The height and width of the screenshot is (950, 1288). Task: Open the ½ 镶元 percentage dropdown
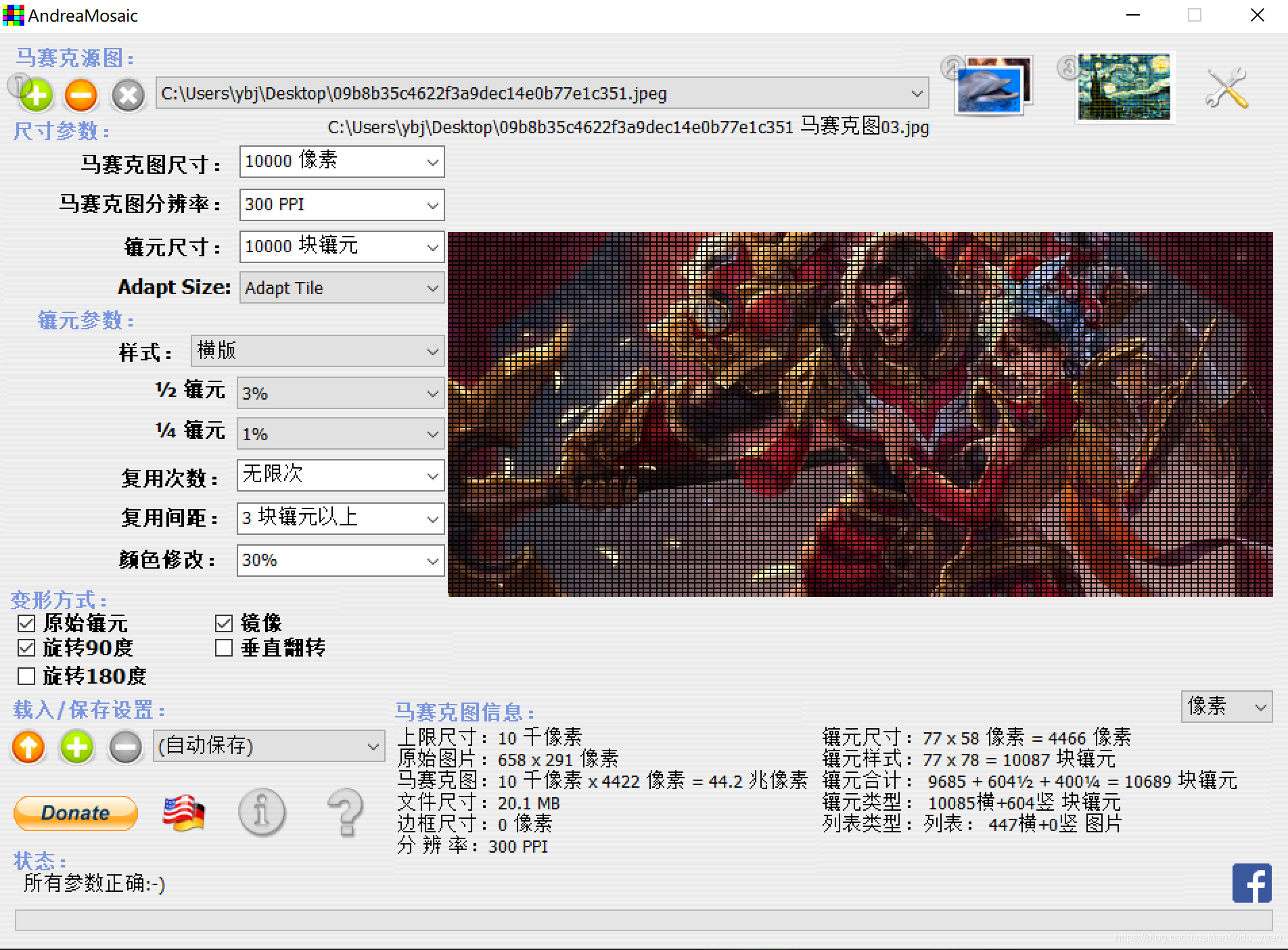click(x=340, y=393)
